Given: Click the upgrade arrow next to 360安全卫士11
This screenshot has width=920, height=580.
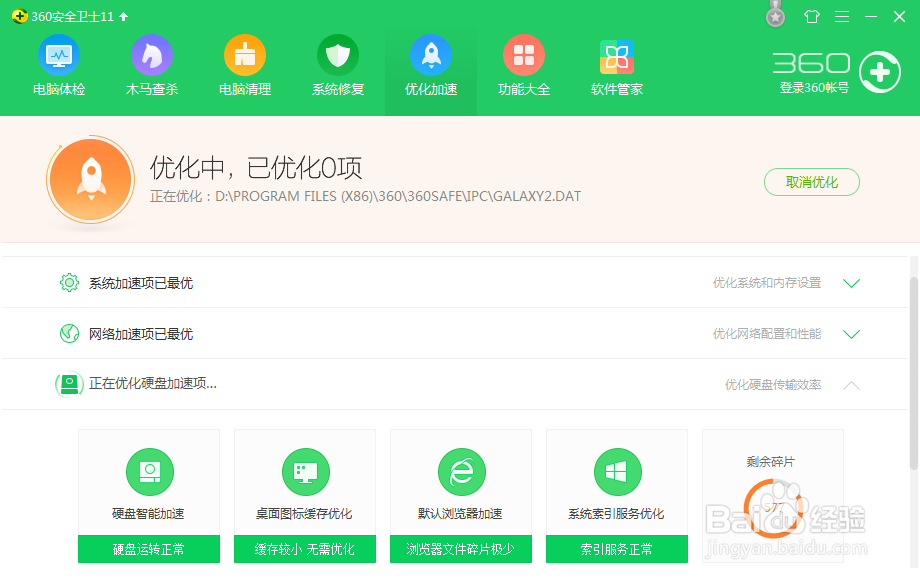Looking at the screenshot, I should 123,16.
